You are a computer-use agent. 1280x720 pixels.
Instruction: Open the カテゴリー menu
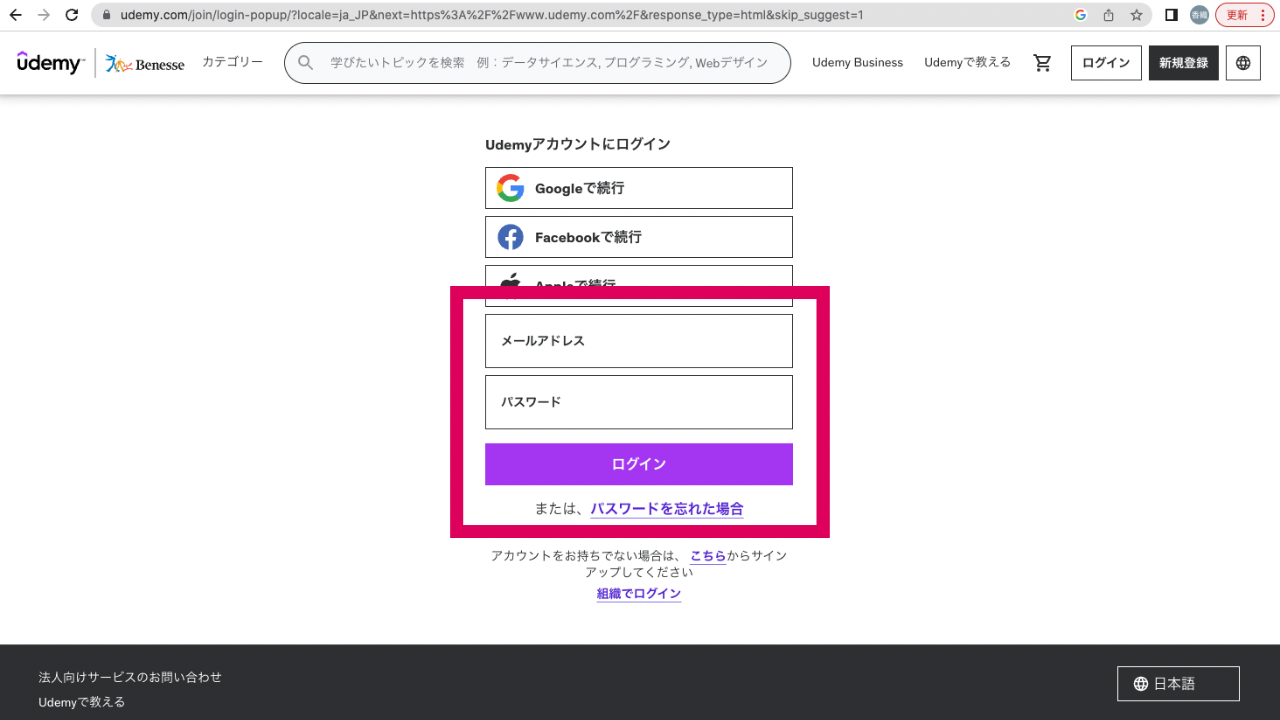232,62
